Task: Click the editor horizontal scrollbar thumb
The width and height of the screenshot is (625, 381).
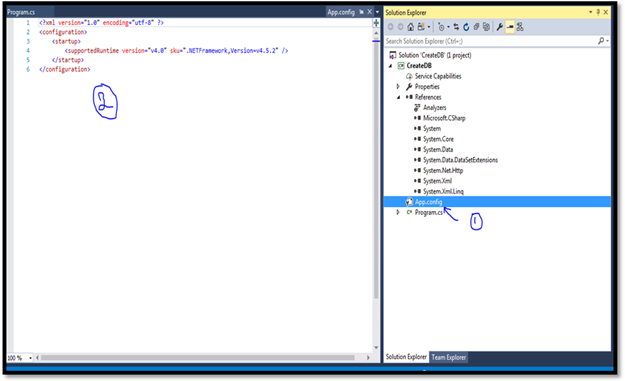Action: point(198,358)
